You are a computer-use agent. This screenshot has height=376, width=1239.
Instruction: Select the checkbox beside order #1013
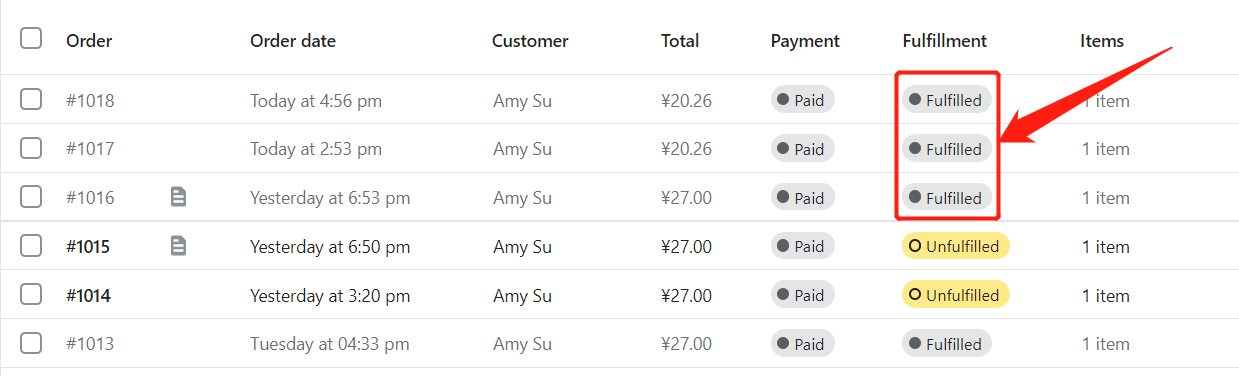click(x=31, y=344)
